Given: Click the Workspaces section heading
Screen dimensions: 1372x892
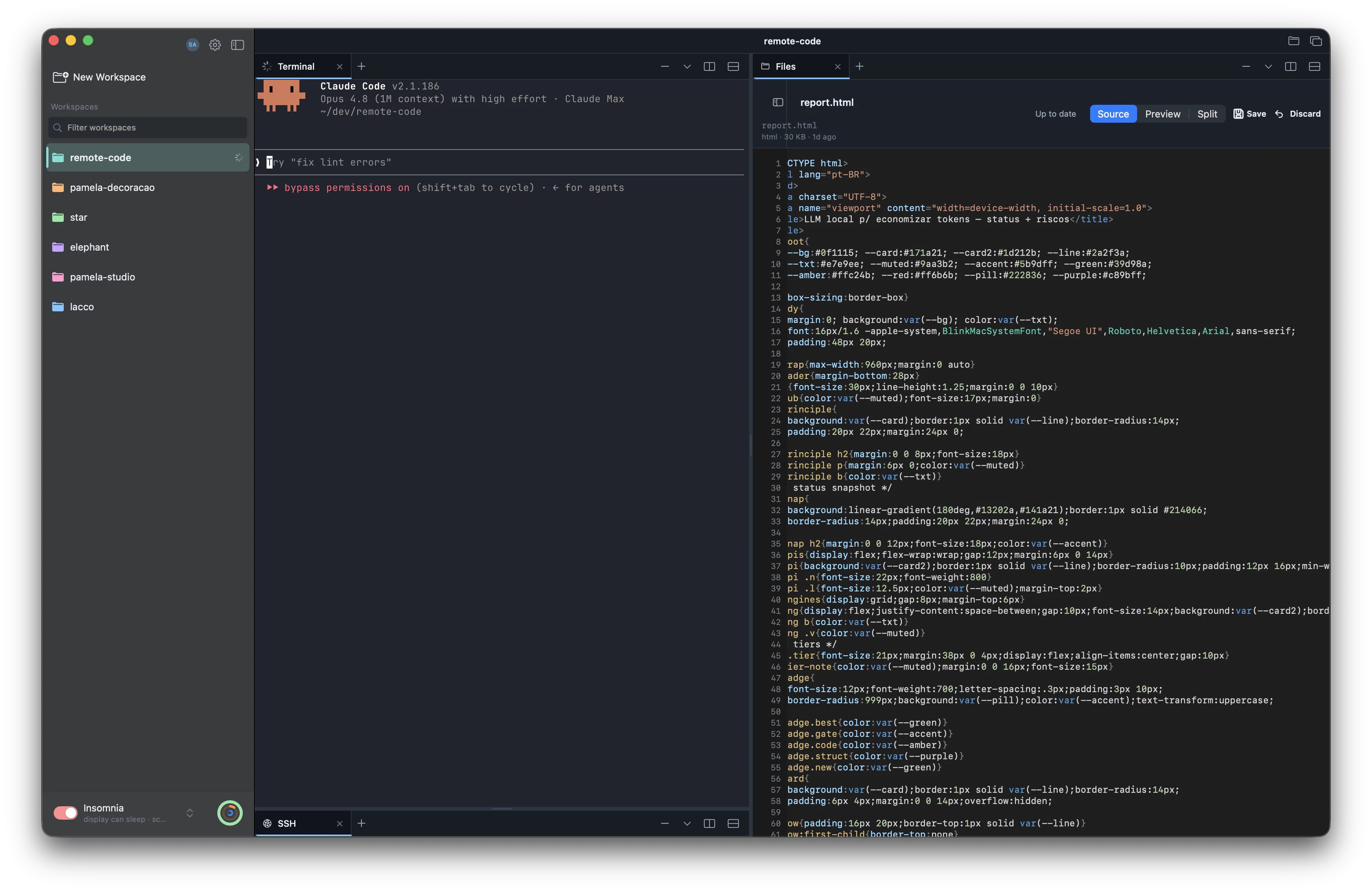Looking at the screenshot, I should [74, 107].
